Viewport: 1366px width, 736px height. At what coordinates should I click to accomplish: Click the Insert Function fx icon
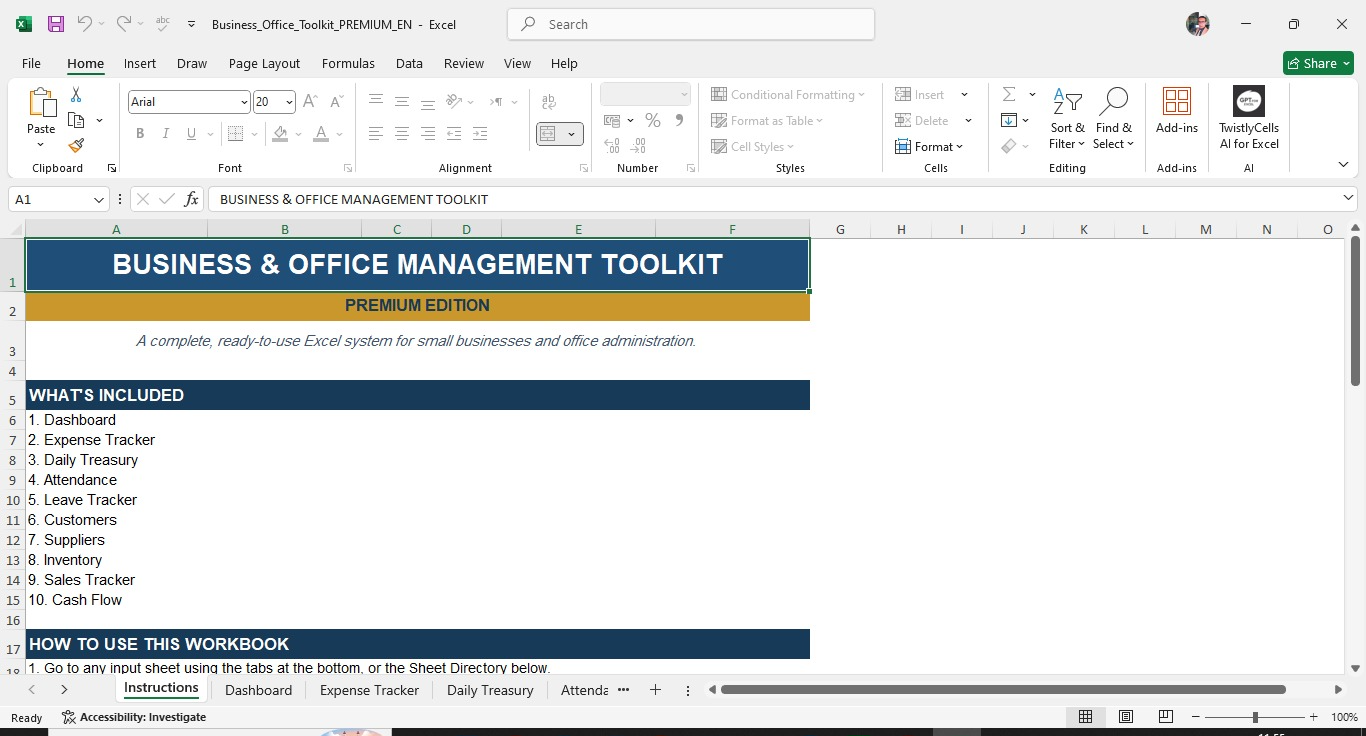point(192,199)
